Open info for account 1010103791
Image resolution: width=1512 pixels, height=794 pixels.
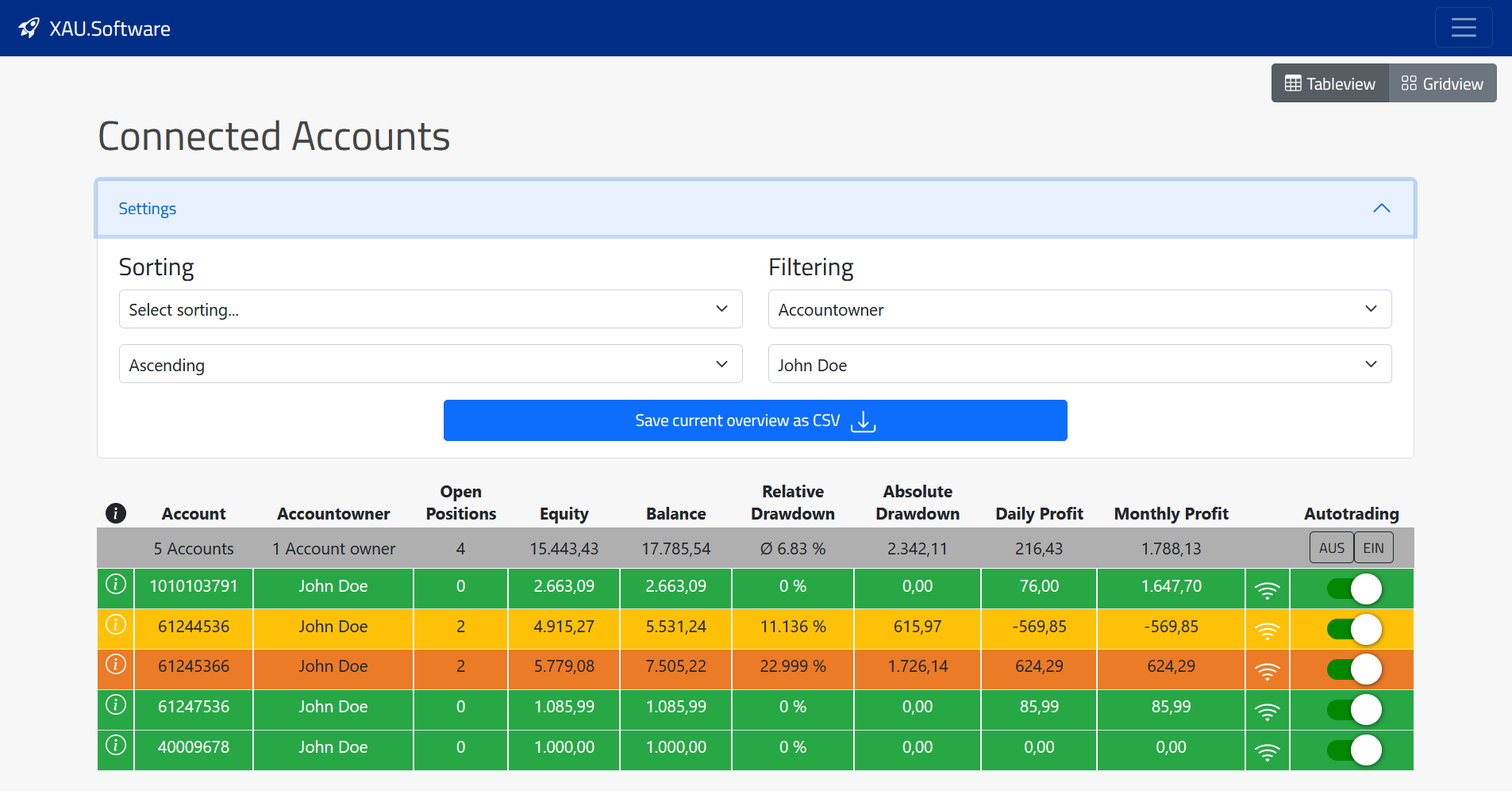pyautogui.click(x=116, y=585)
